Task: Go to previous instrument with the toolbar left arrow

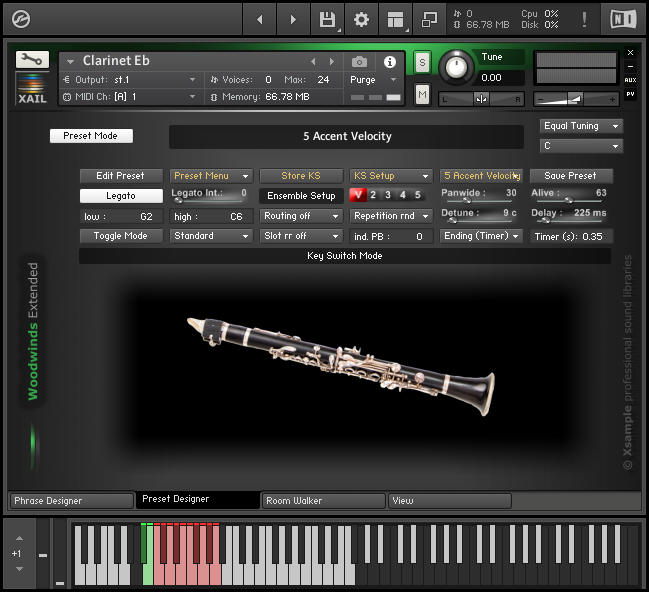Action: click(x=260, y=19)
